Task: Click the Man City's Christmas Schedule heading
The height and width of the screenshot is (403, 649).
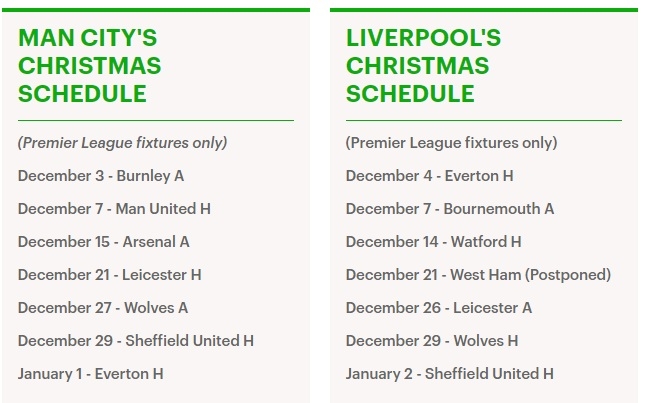Action: click(88, 66)
